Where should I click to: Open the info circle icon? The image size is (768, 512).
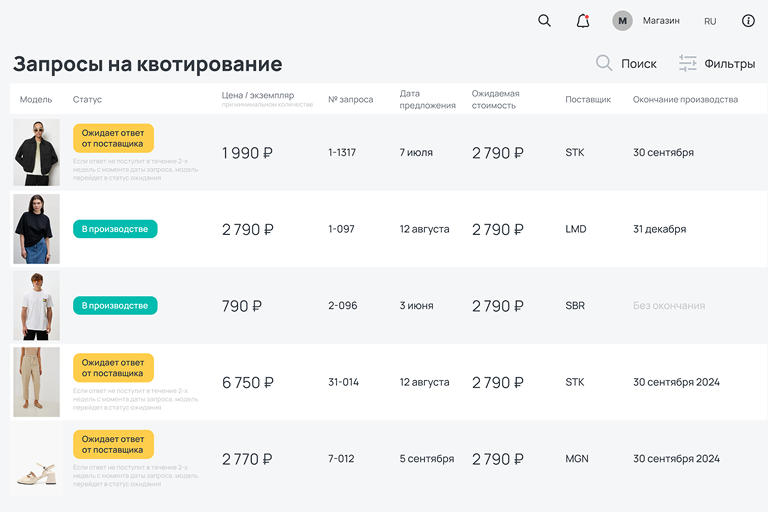(748, 21)
